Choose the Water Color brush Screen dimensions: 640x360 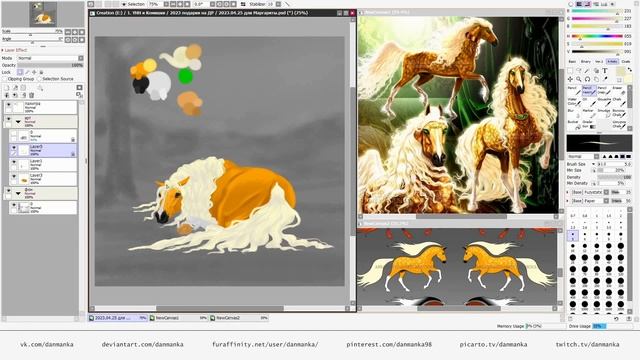pyautogui.click(x=574, y=102)
